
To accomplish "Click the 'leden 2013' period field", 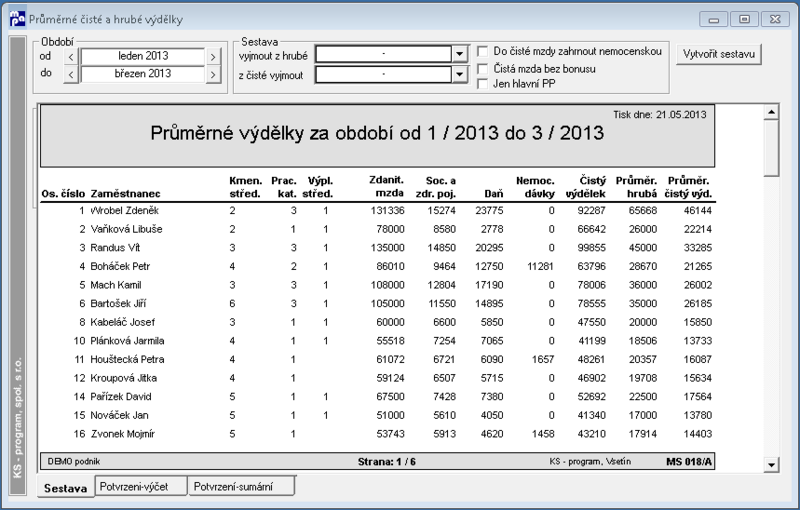I will click(143, 56).
